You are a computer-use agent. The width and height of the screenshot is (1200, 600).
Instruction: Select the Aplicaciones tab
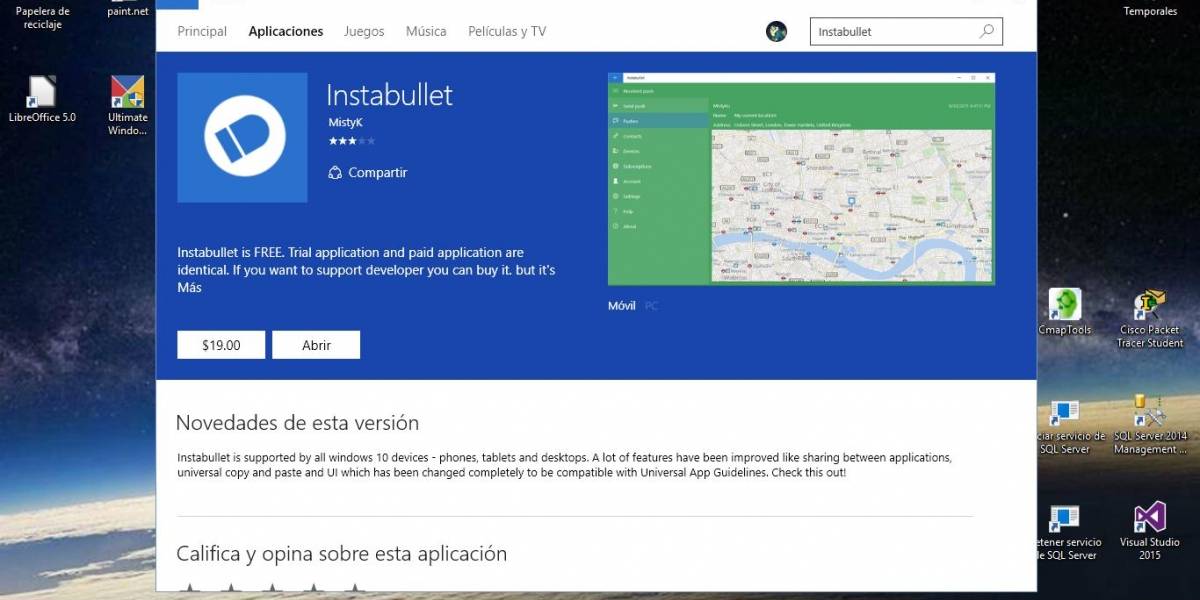coord(286,31)
